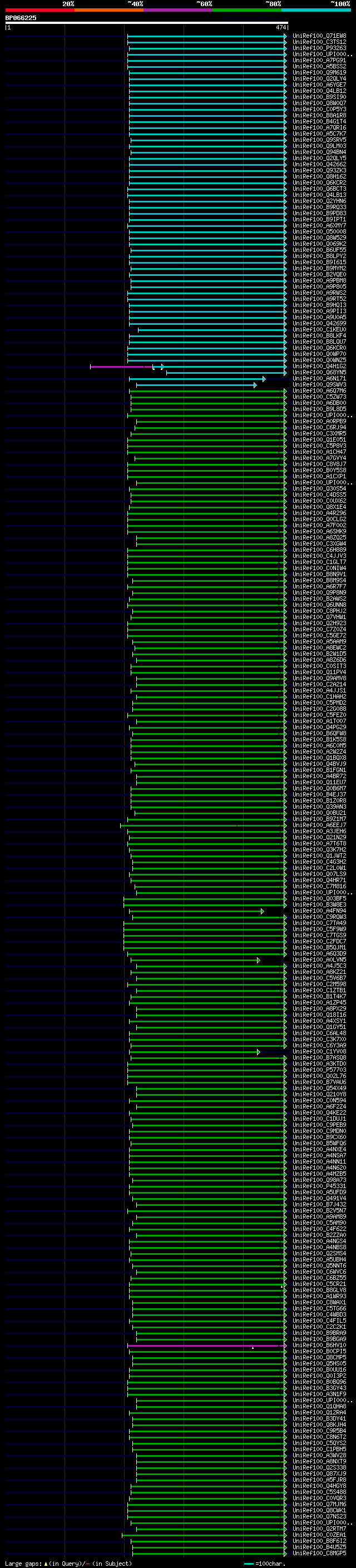Click the white query sequence bar
Image resolution: width=356 pixels, height=1568 pixels.
(147, 23)
